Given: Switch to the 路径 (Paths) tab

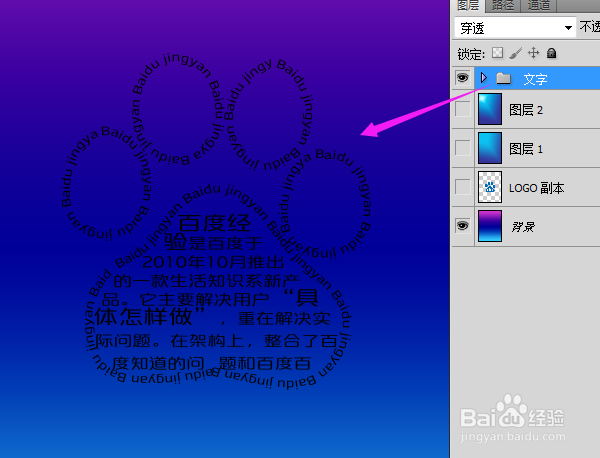Looking at the screenshot, I should (x=502, y=5).
